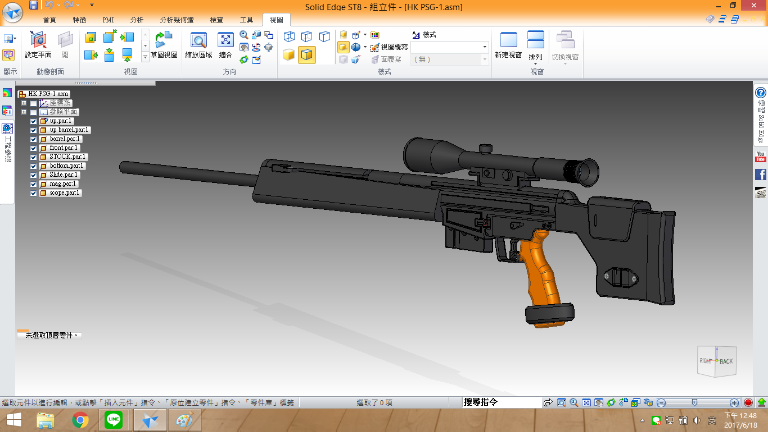Expand the 座標系 (coordinate system) tree node
The width and height of the screenshot is (768, 432).
pos(24,103)
